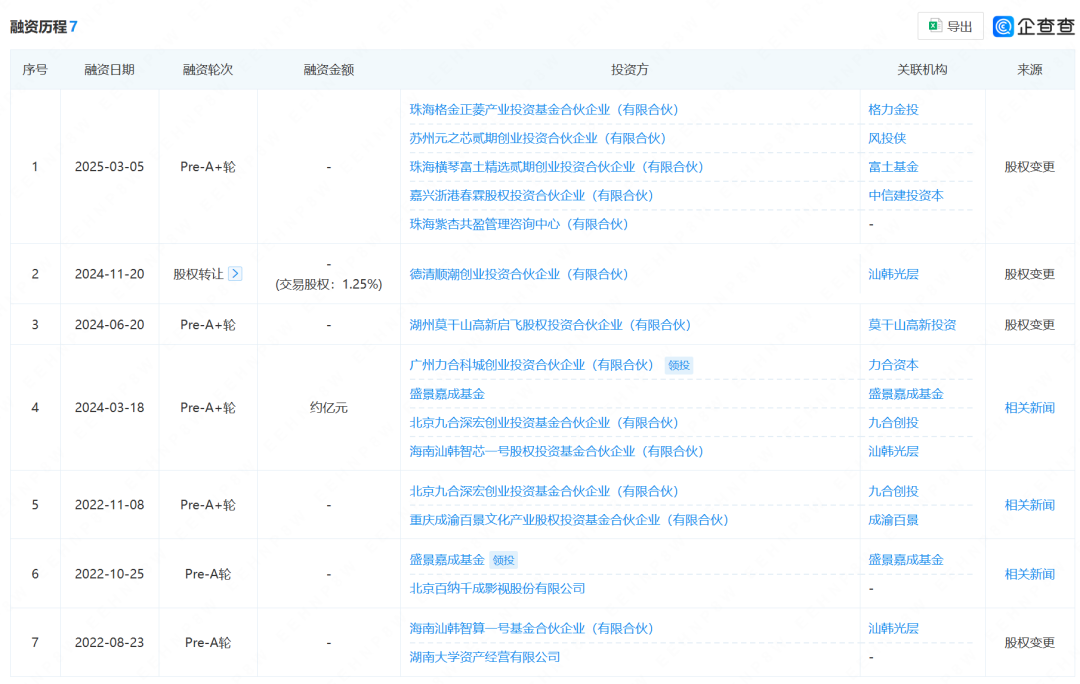Open related institution 成渝百景
This screenshot has width=1080, height=684.
pos(893,520)
